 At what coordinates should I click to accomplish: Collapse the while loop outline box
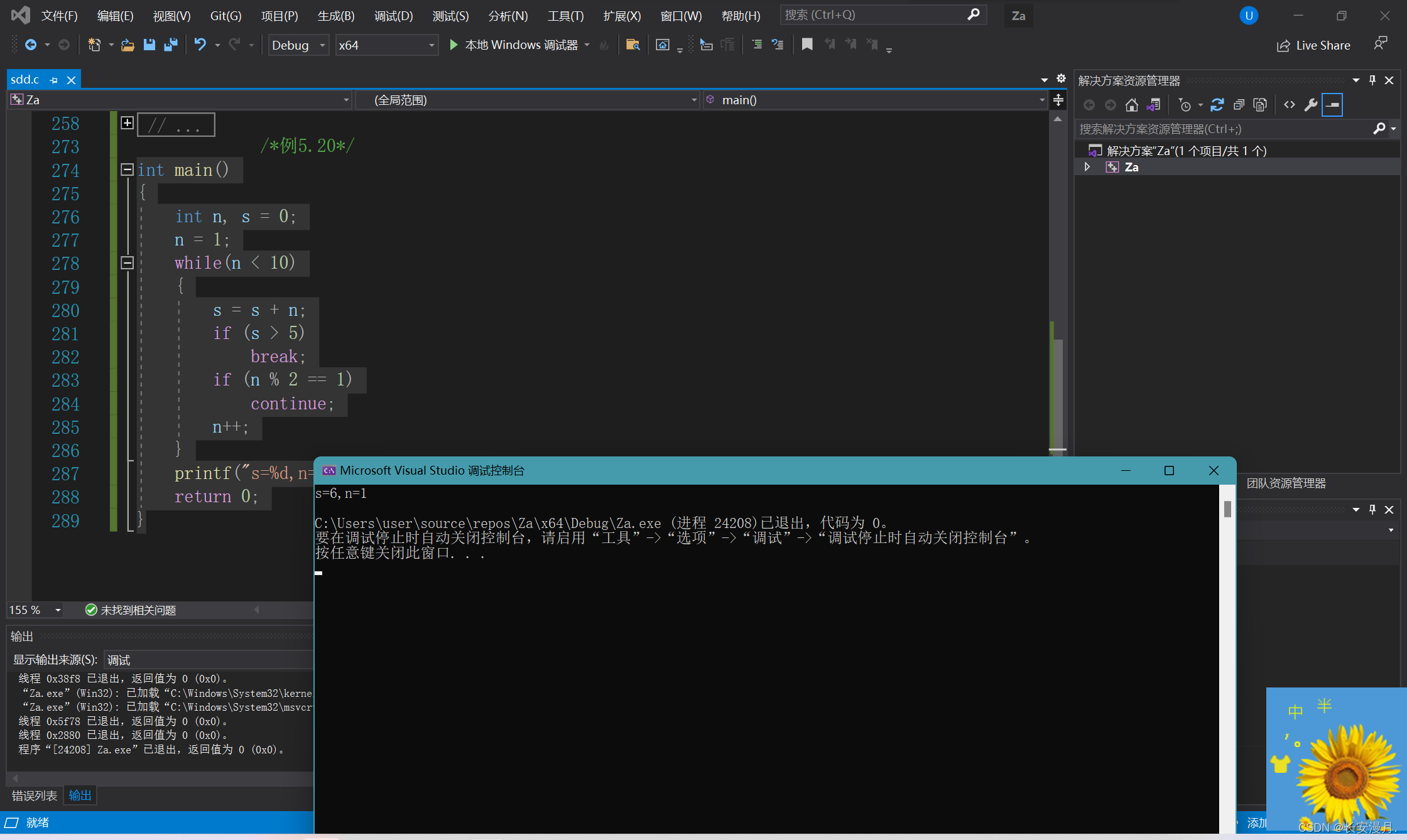(127, 262)
